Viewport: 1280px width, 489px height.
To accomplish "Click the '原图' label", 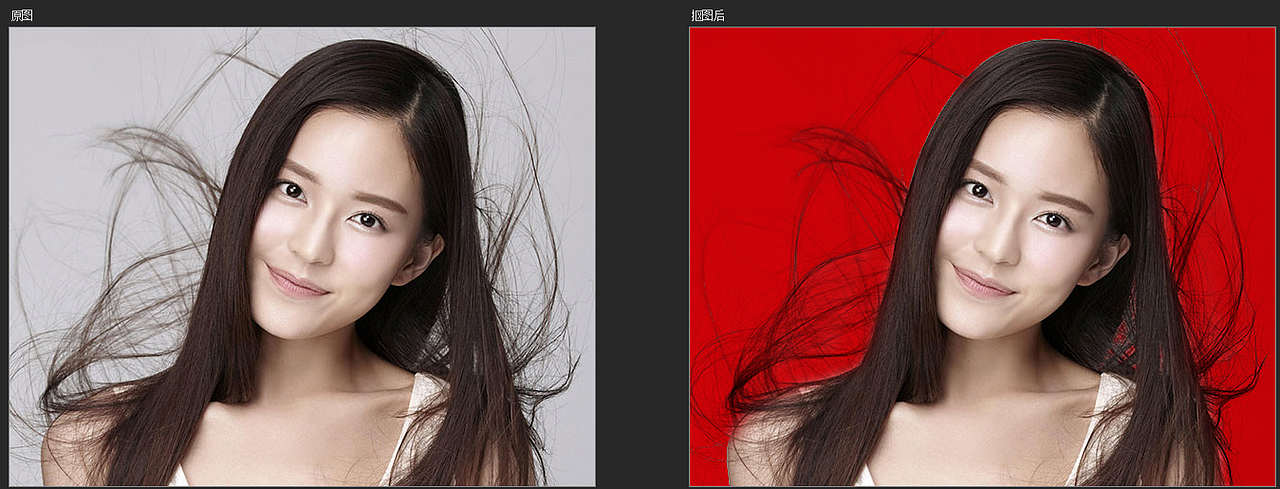I will tap(22, 16).
